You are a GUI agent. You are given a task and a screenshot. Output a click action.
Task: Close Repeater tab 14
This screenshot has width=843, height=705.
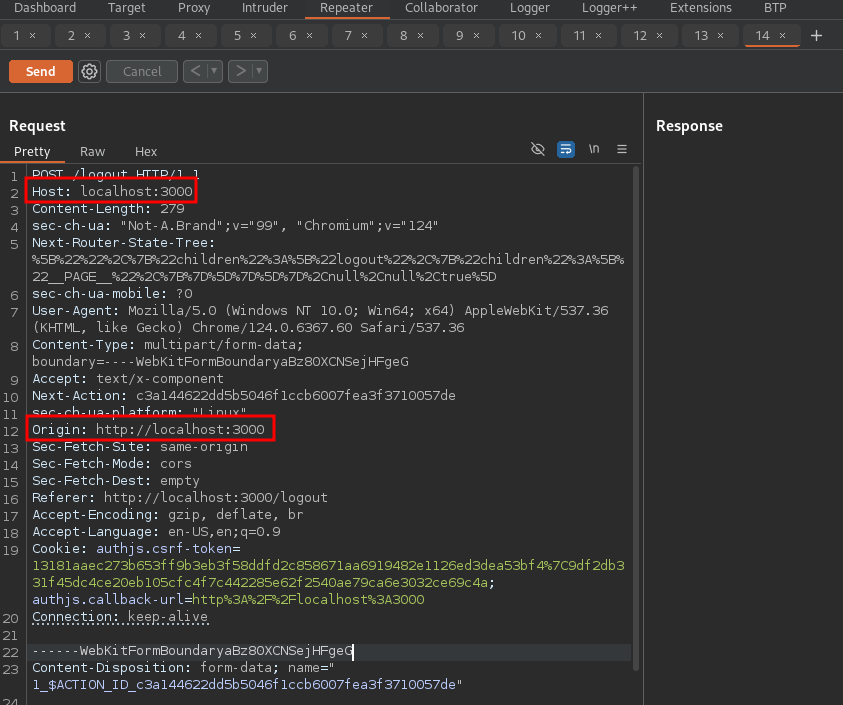click(x=782, y=35)
